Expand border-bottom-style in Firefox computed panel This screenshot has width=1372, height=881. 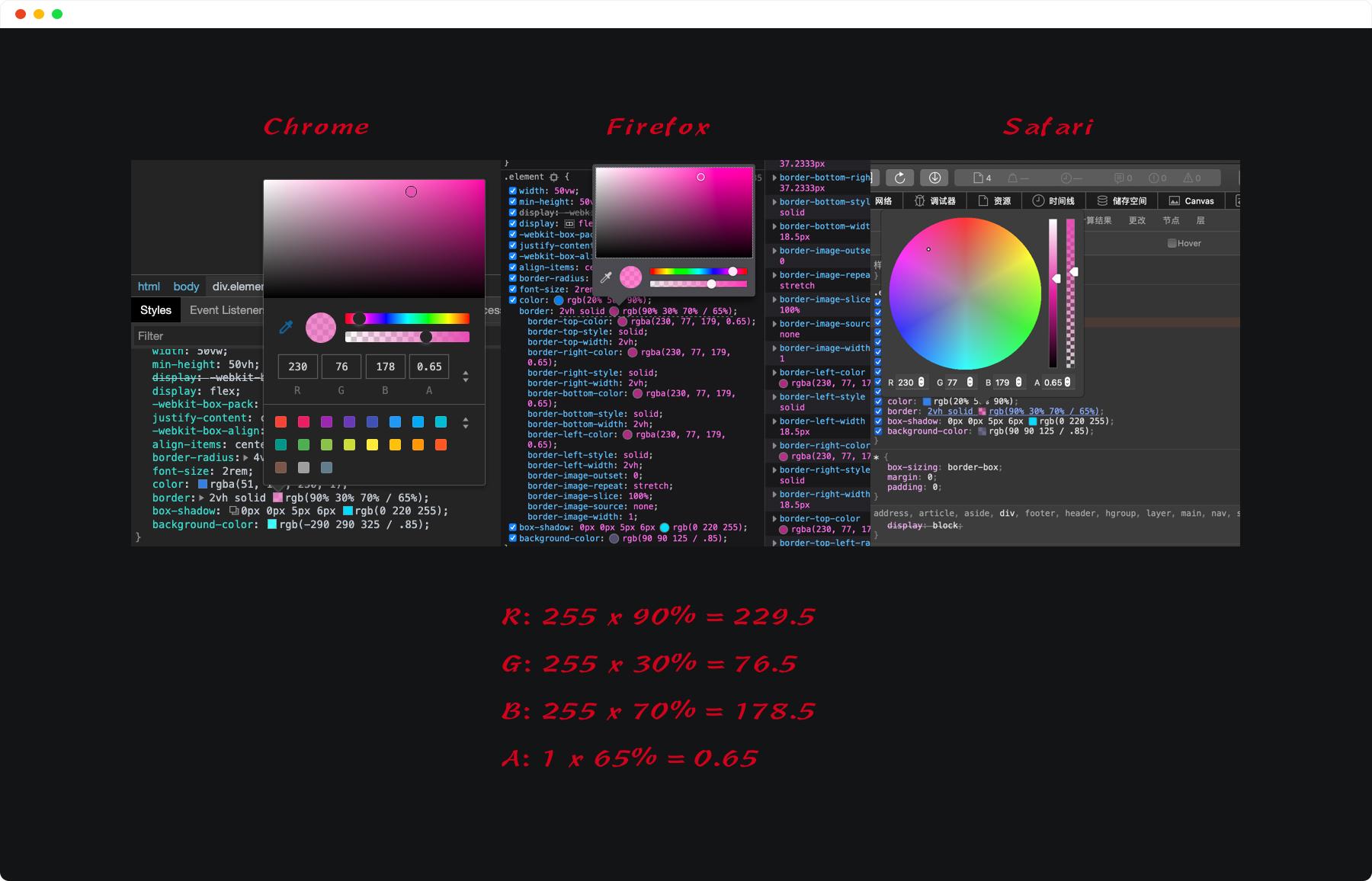coord(774,202)
